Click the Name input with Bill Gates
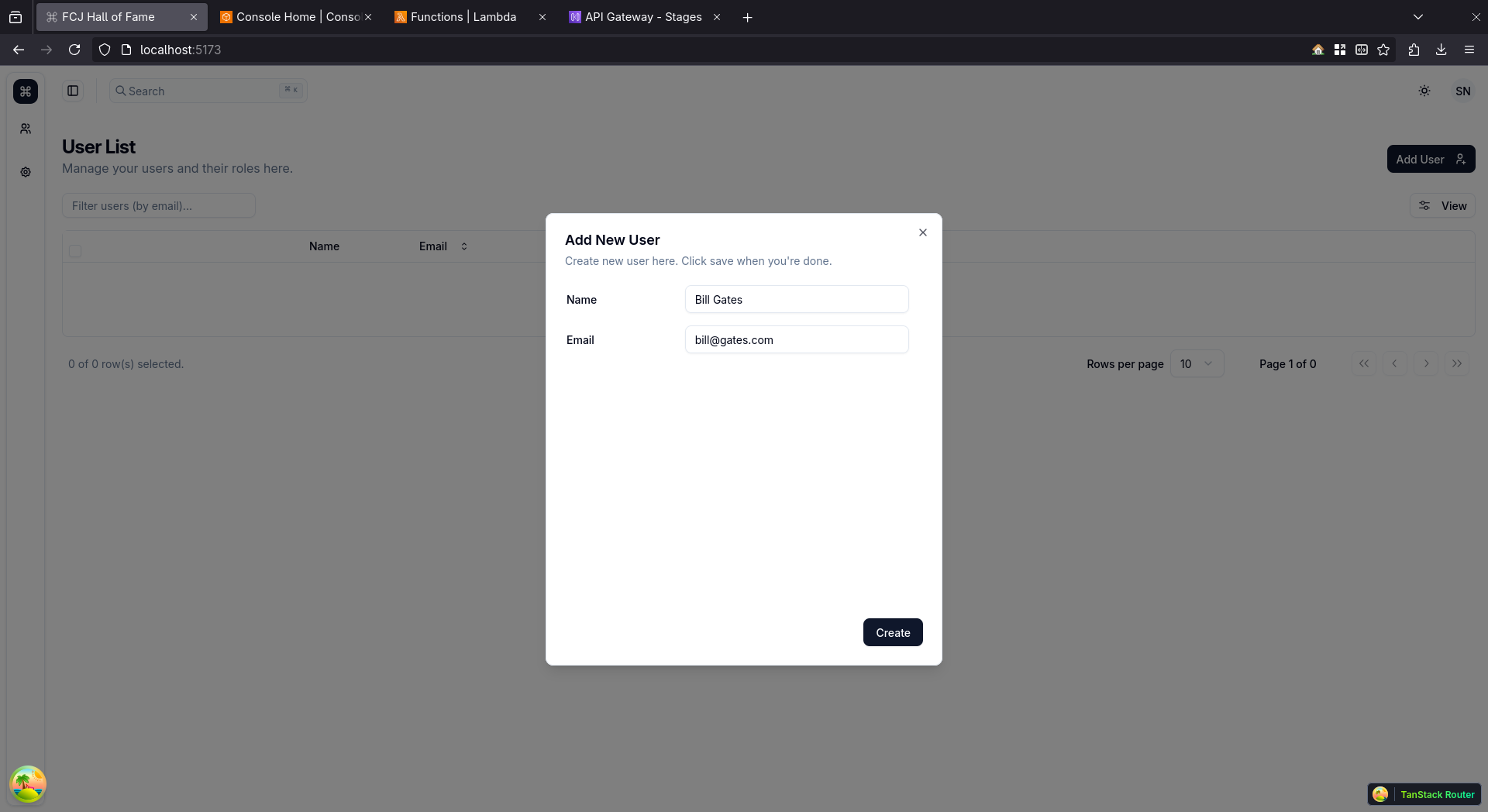 tap(797, 299)
